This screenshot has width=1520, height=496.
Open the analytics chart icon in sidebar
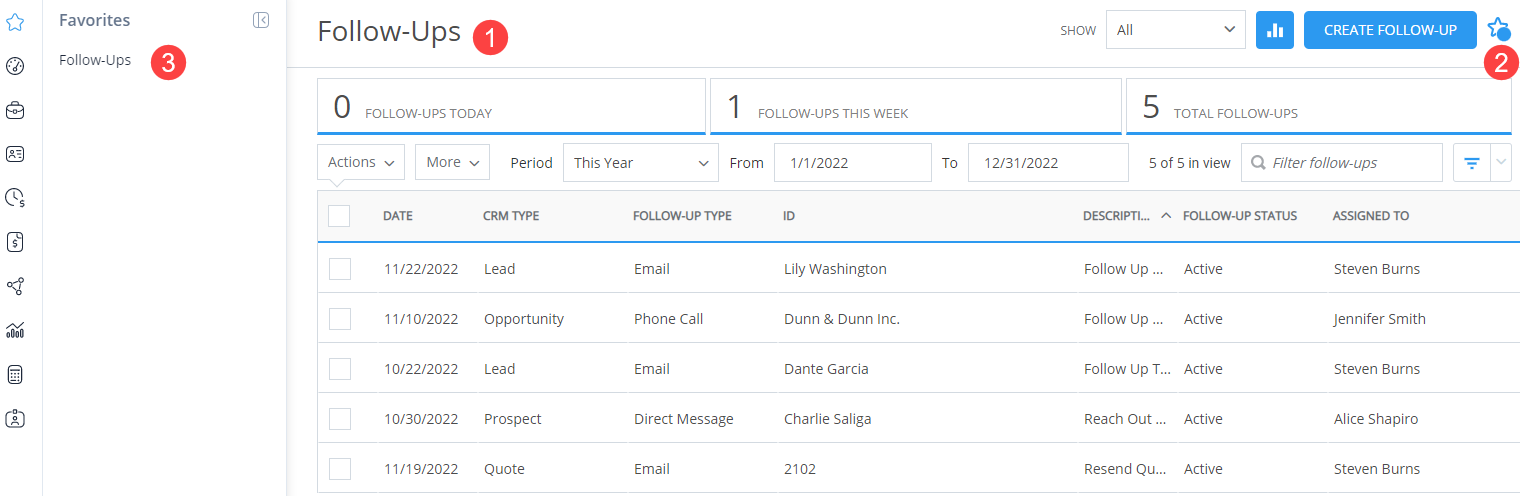click(15, 330)
